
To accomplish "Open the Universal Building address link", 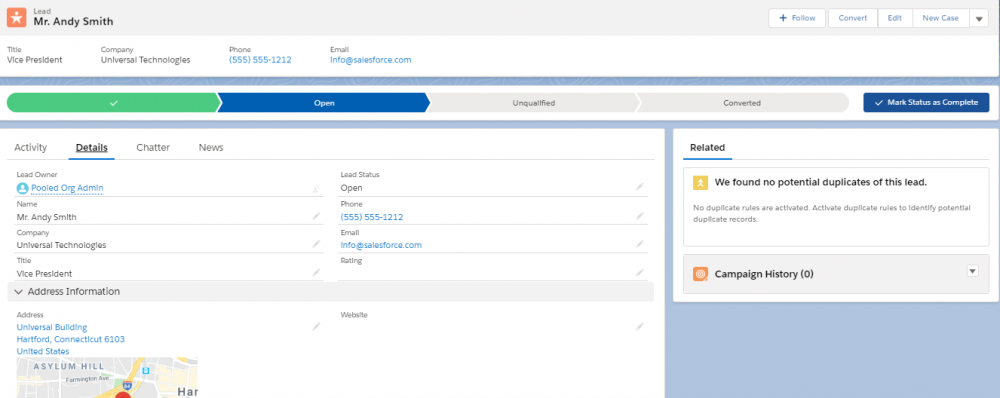I will [x=52, y=327].
